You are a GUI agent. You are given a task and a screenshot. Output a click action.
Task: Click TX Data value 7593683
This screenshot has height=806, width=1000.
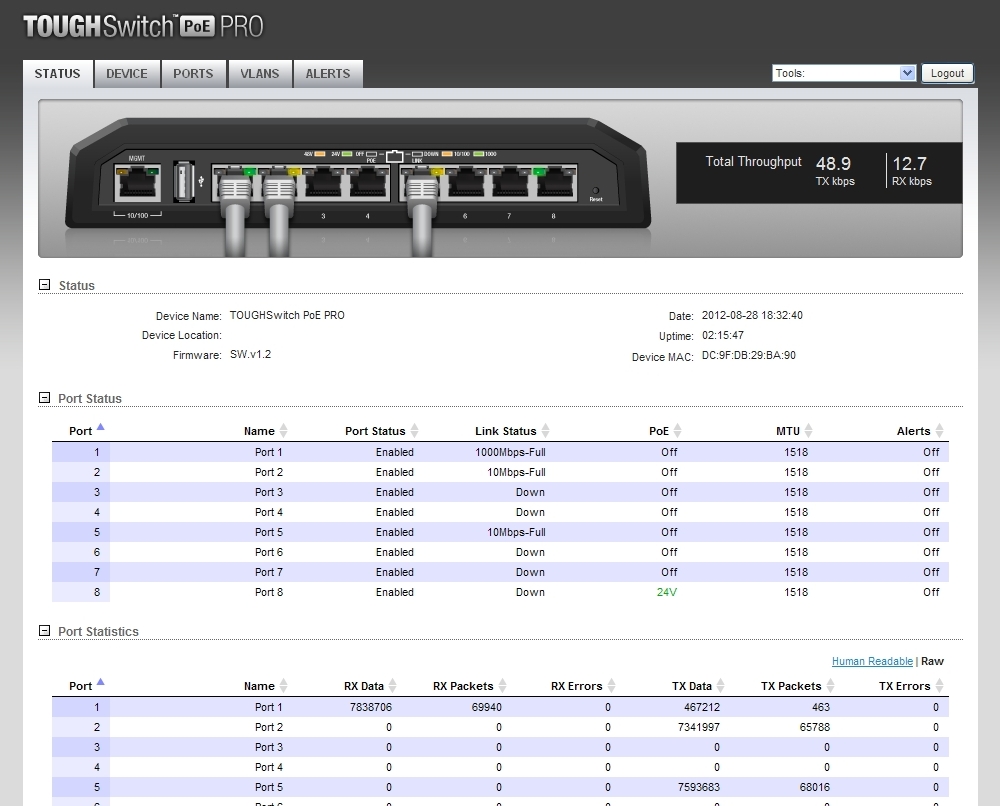pyautogui.click(x=698, y=787)
